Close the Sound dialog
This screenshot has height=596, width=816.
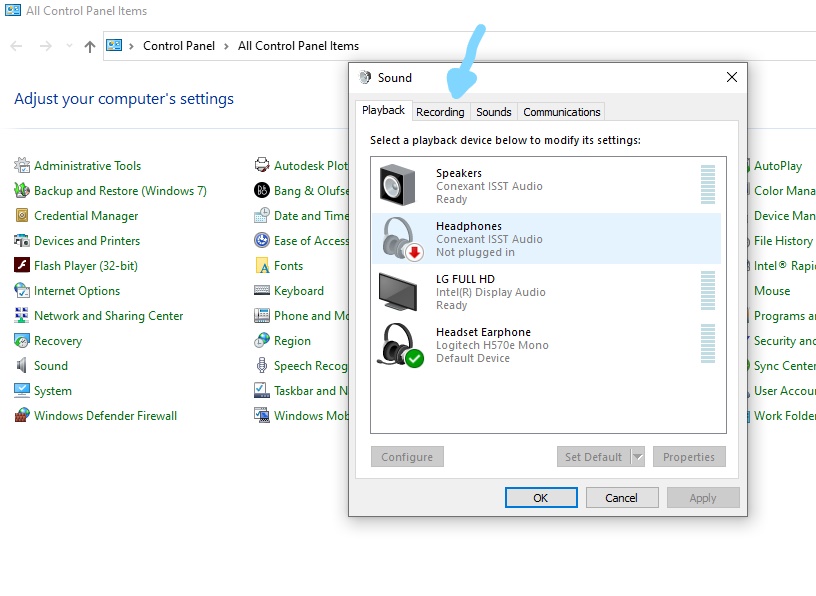[x=732, y=77]
